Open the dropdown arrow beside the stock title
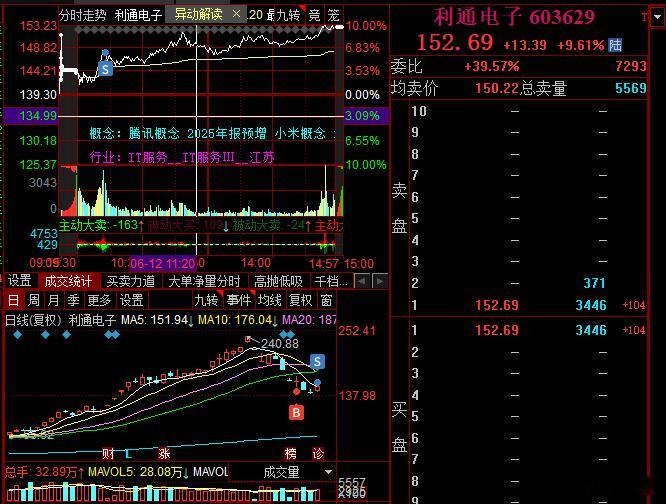 pyautogui.click(x=658, y=17)
